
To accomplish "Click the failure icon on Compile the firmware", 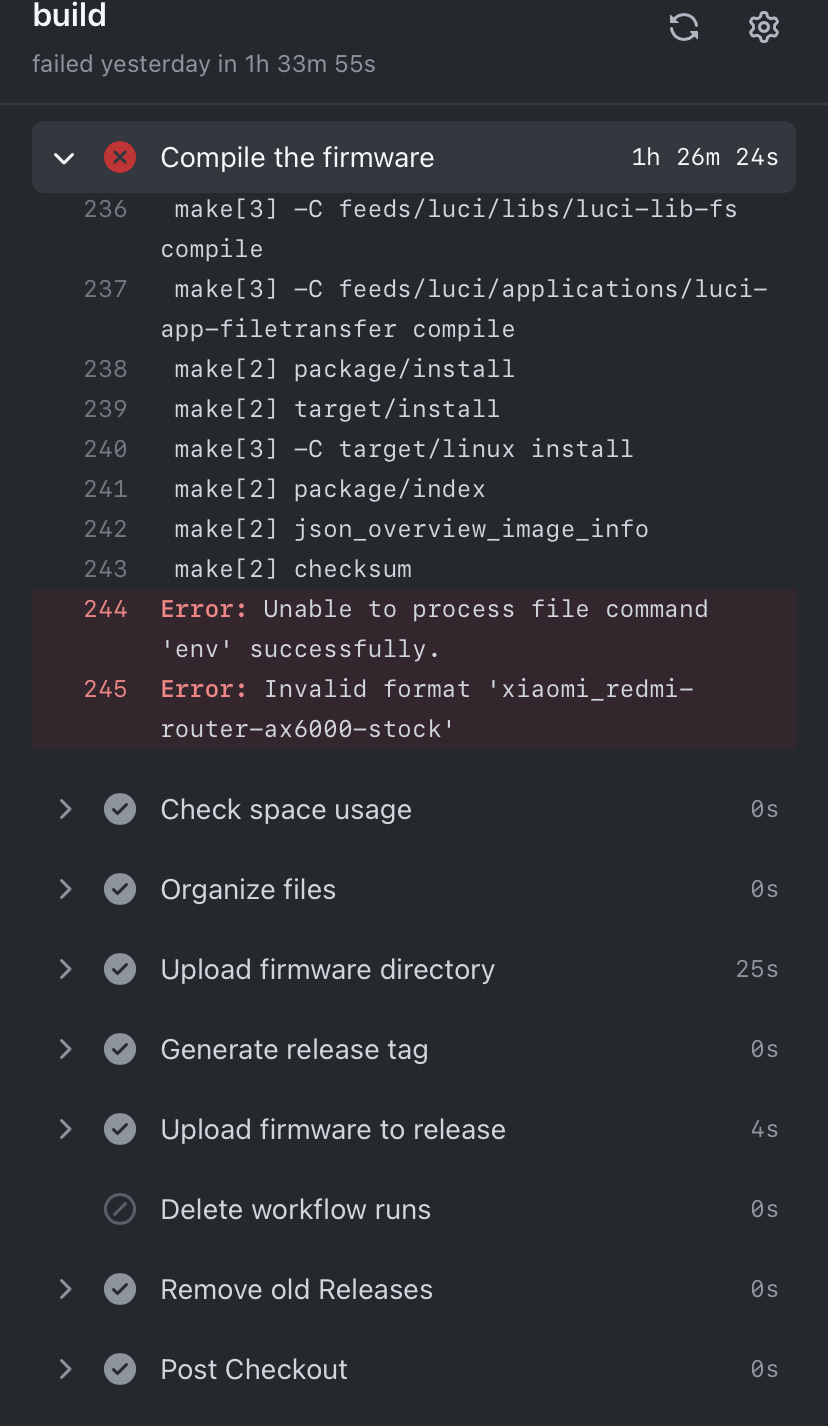I will (x=120, y=157).
